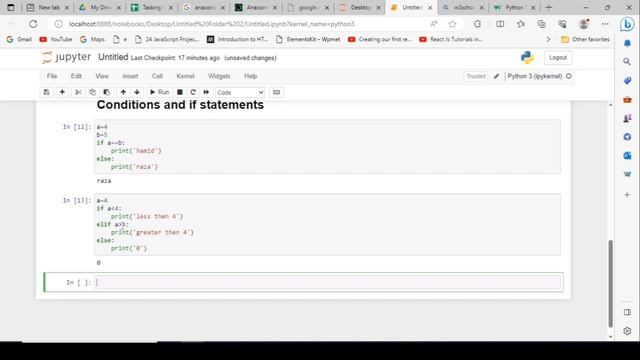Add page to favorites star icon
The image size is (640, 360).
[x=452, y=24]
